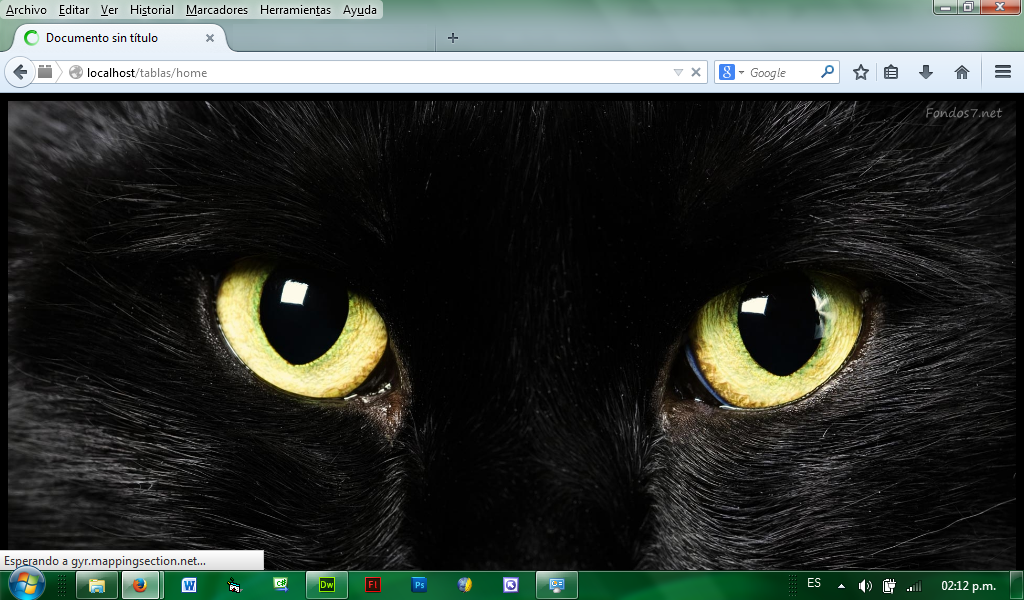Open the Firefox hamburger menu
Image resolution: width=1024 pixels, height=600 pixels.
click(1003, 72)
